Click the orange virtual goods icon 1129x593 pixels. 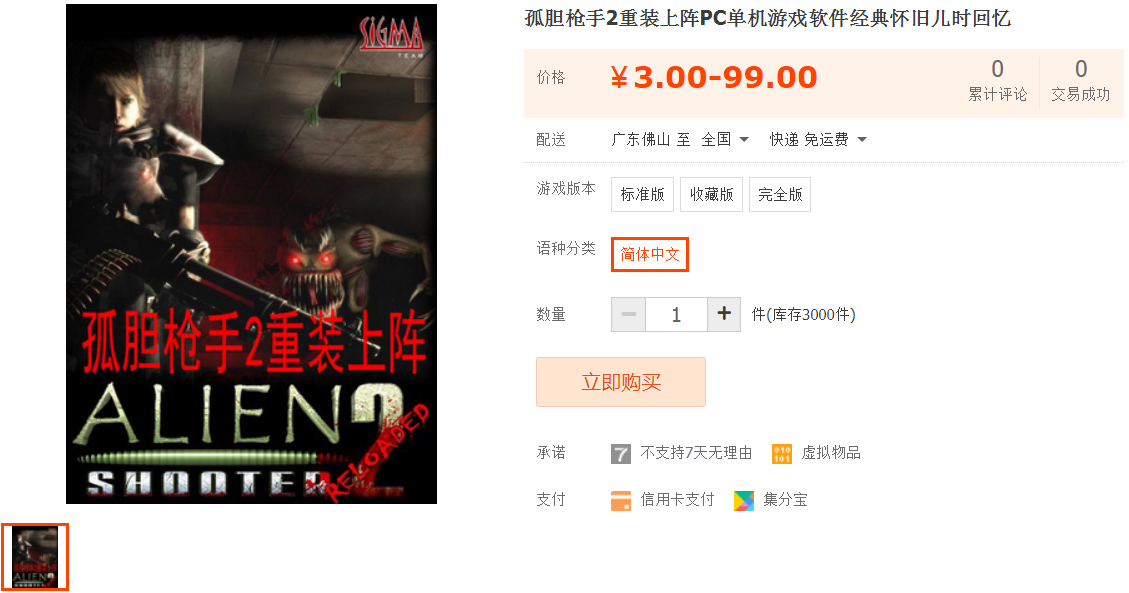782,453
